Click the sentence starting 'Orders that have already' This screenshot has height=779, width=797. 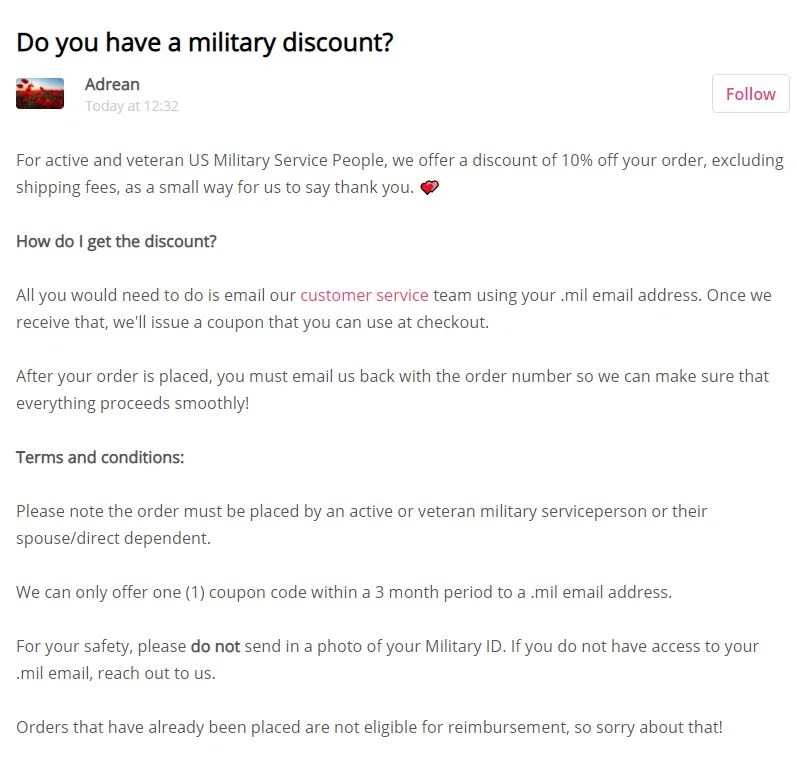[x=368, y=727]
